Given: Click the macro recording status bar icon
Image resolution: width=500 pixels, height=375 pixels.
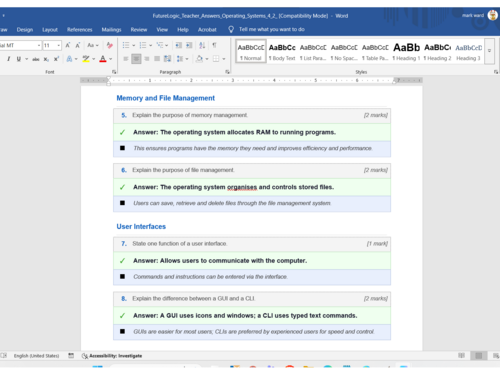Looking at the screenshot, I should tap(71, 356).
